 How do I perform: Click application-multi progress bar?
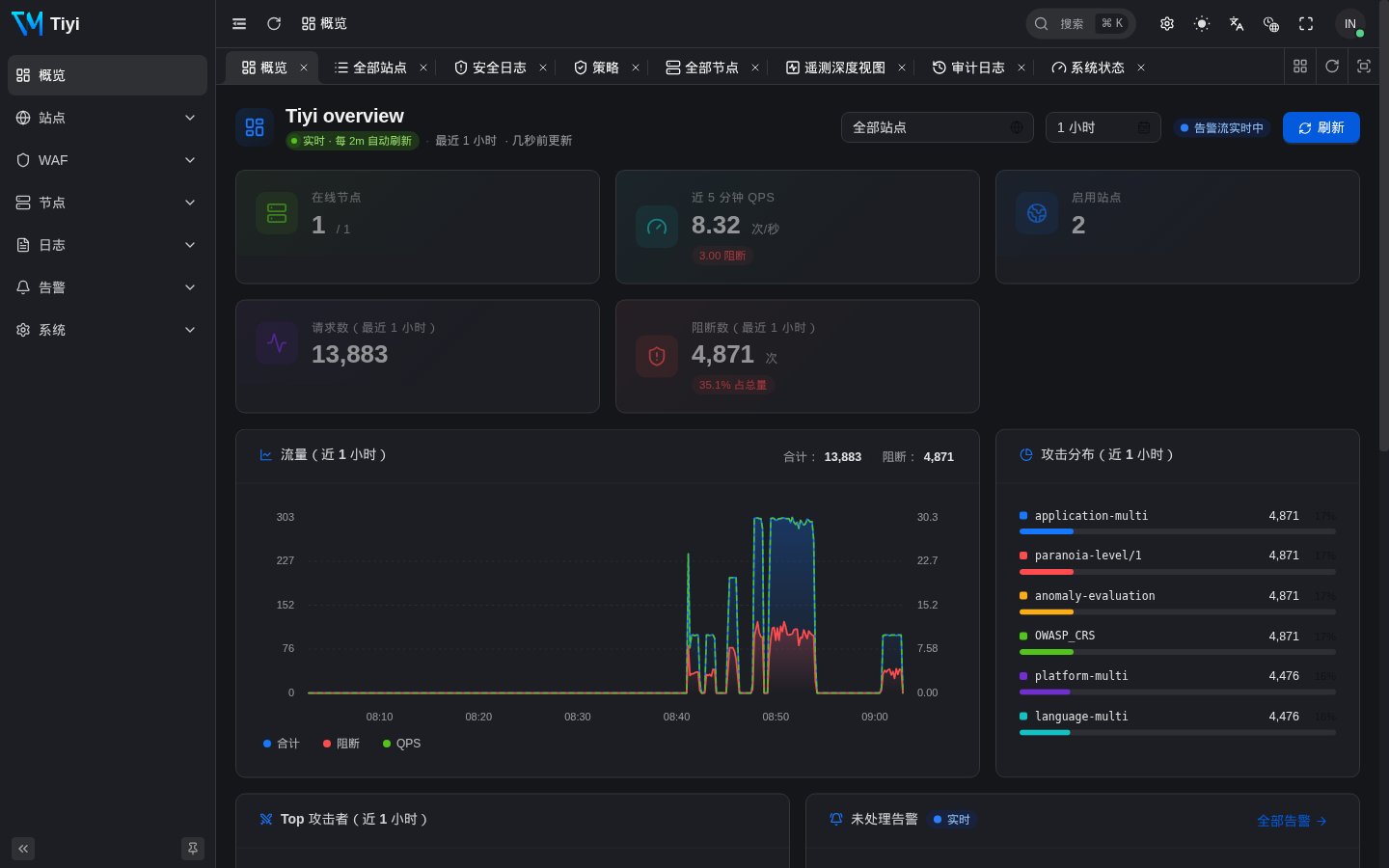(1178, 531)
